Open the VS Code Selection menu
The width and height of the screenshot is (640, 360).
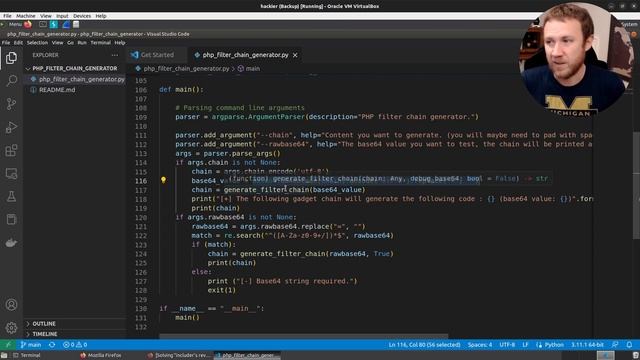tap(37, 42)
